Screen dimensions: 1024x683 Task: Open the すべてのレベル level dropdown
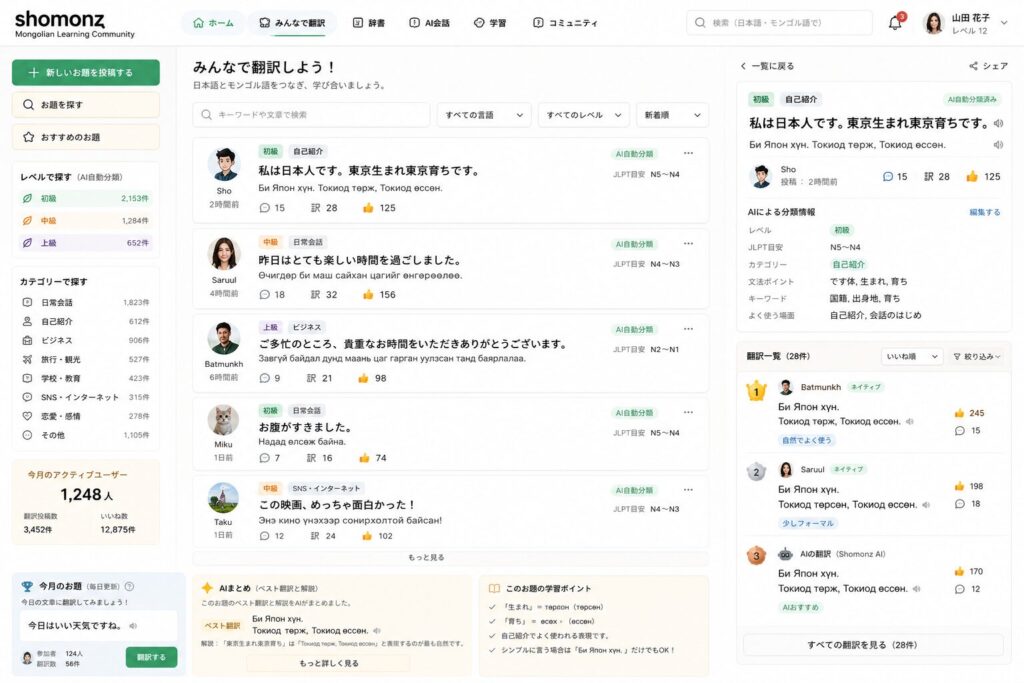pyautogui.click(x=584, y=115)
